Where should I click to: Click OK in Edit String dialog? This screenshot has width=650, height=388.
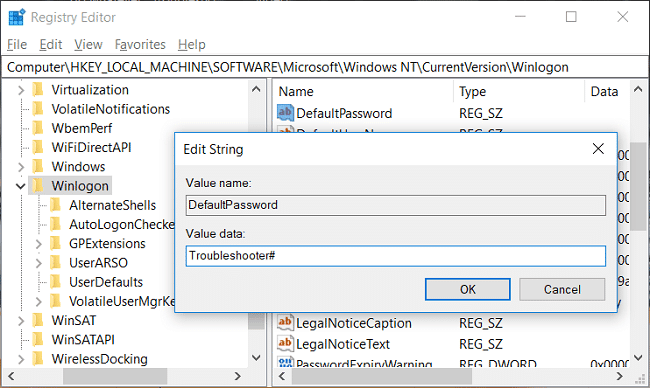pyautogui.click(x=468, y=289)
